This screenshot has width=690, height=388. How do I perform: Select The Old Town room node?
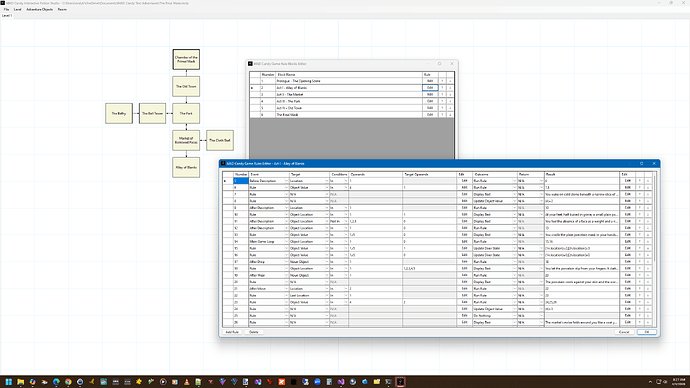pos(186,86)
